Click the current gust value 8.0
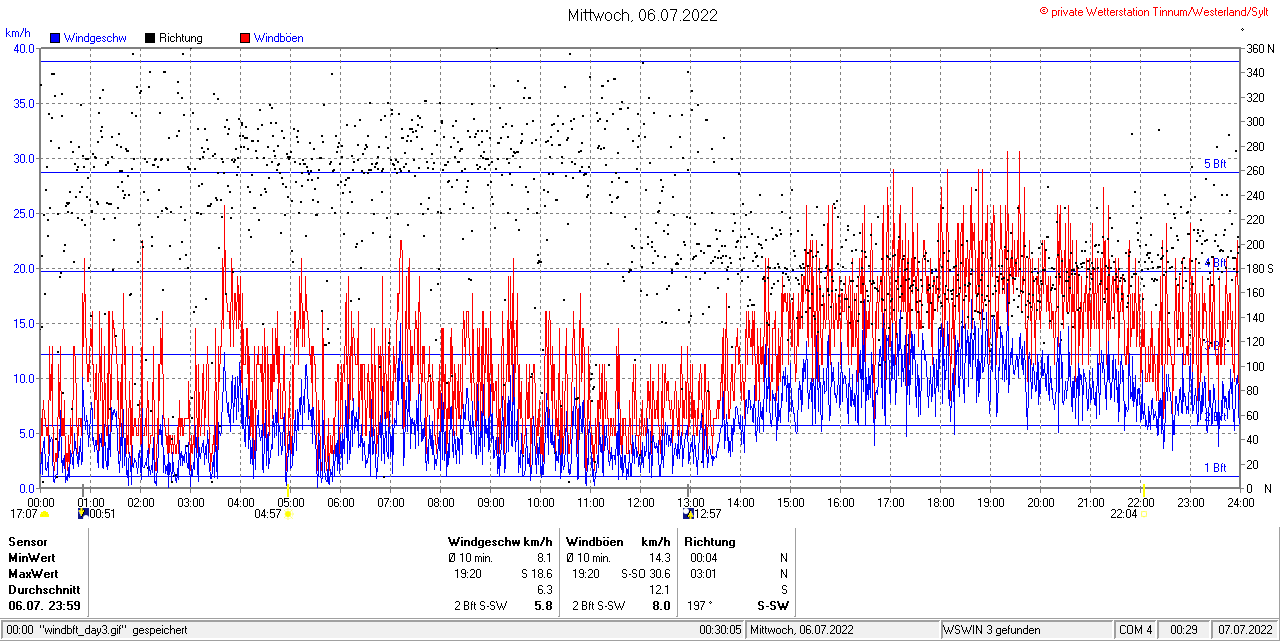1280x641 pixels. [x=661, y=606]
